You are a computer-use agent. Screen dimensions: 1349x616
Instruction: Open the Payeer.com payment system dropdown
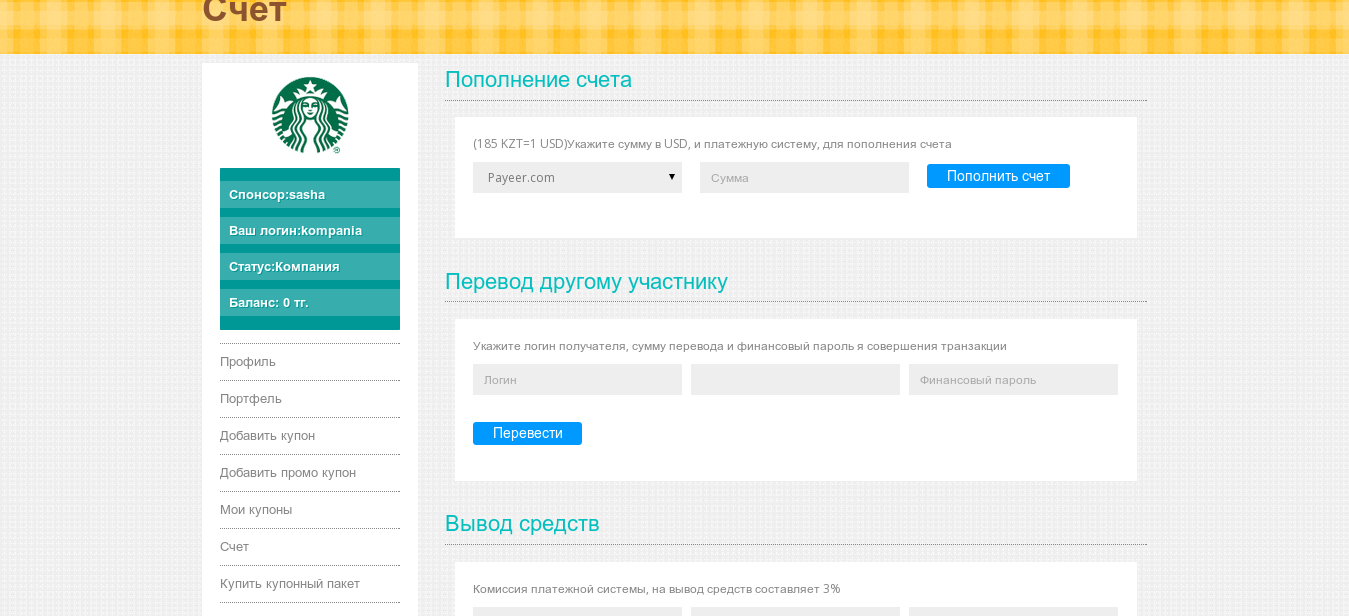577,177
